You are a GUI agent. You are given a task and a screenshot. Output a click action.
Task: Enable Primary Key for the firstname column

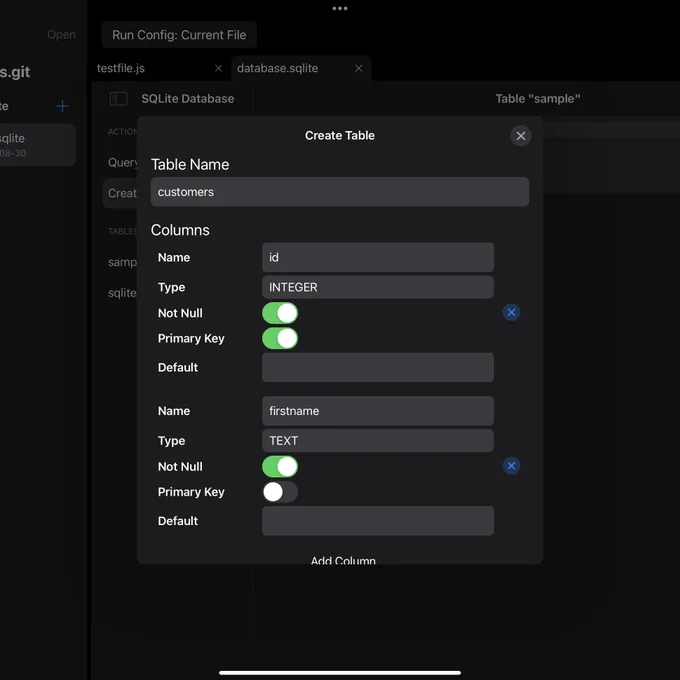pyautogui.click(x=280, y=492)
